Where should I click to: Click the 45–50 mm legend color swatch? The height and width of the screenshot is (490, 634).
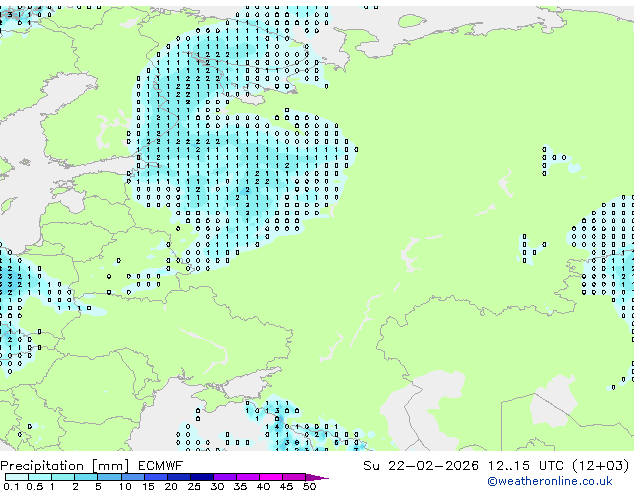[x=294, y=477]
